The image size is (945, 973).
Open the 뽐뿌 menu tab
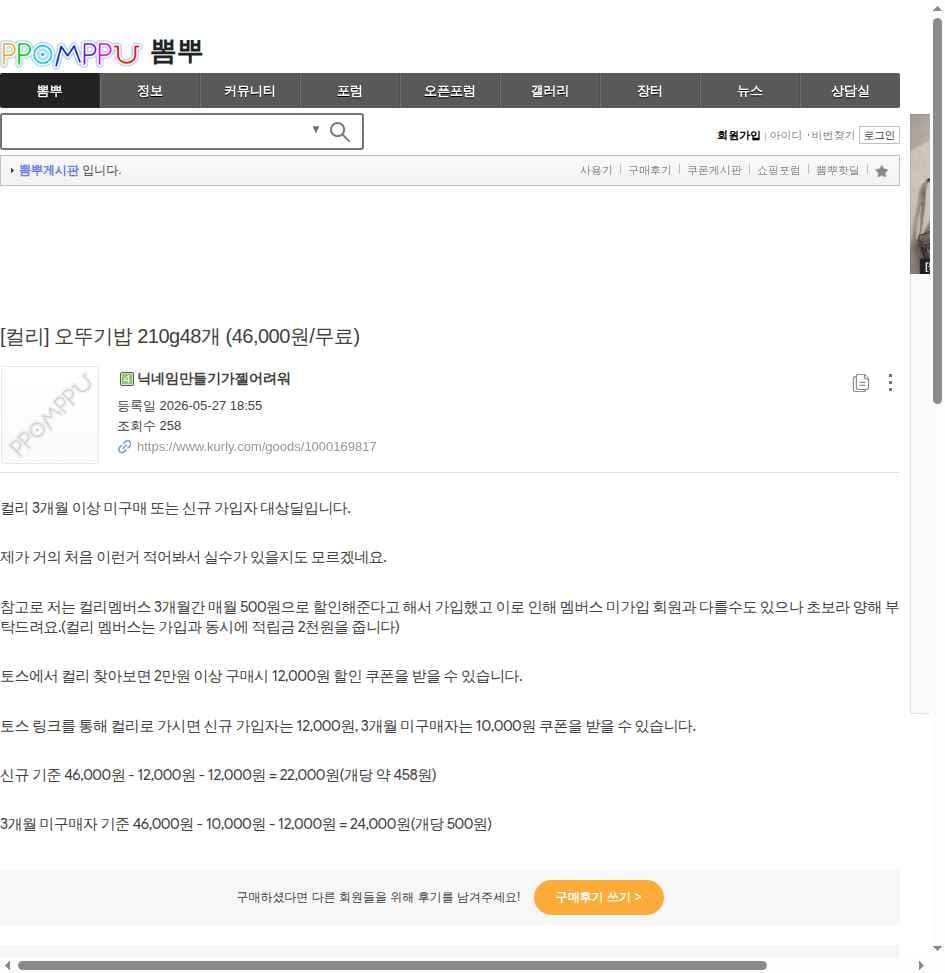(x=50, y=91)
